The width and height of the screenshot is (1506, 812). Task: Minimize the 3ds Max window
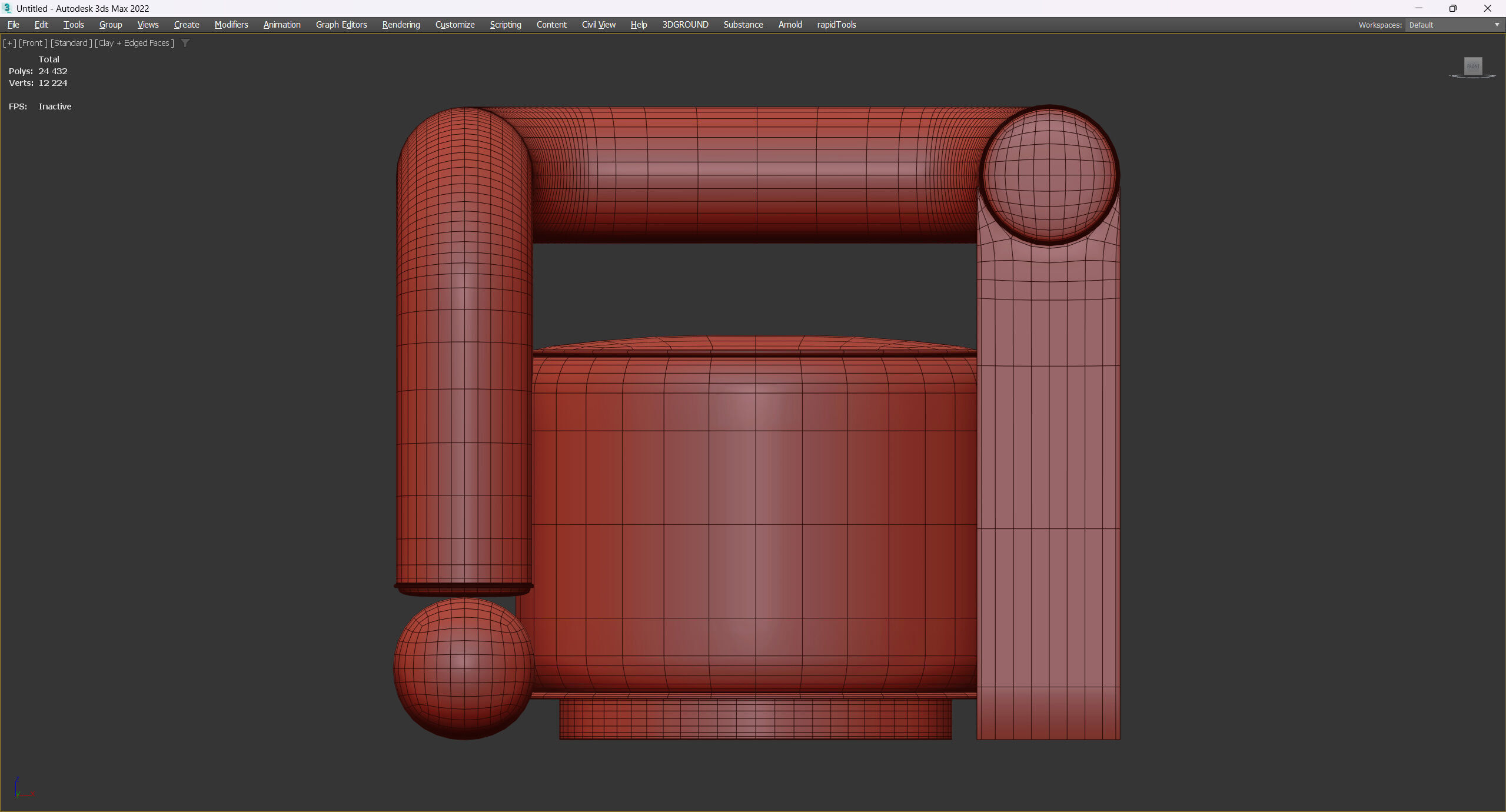(1418, 8)
